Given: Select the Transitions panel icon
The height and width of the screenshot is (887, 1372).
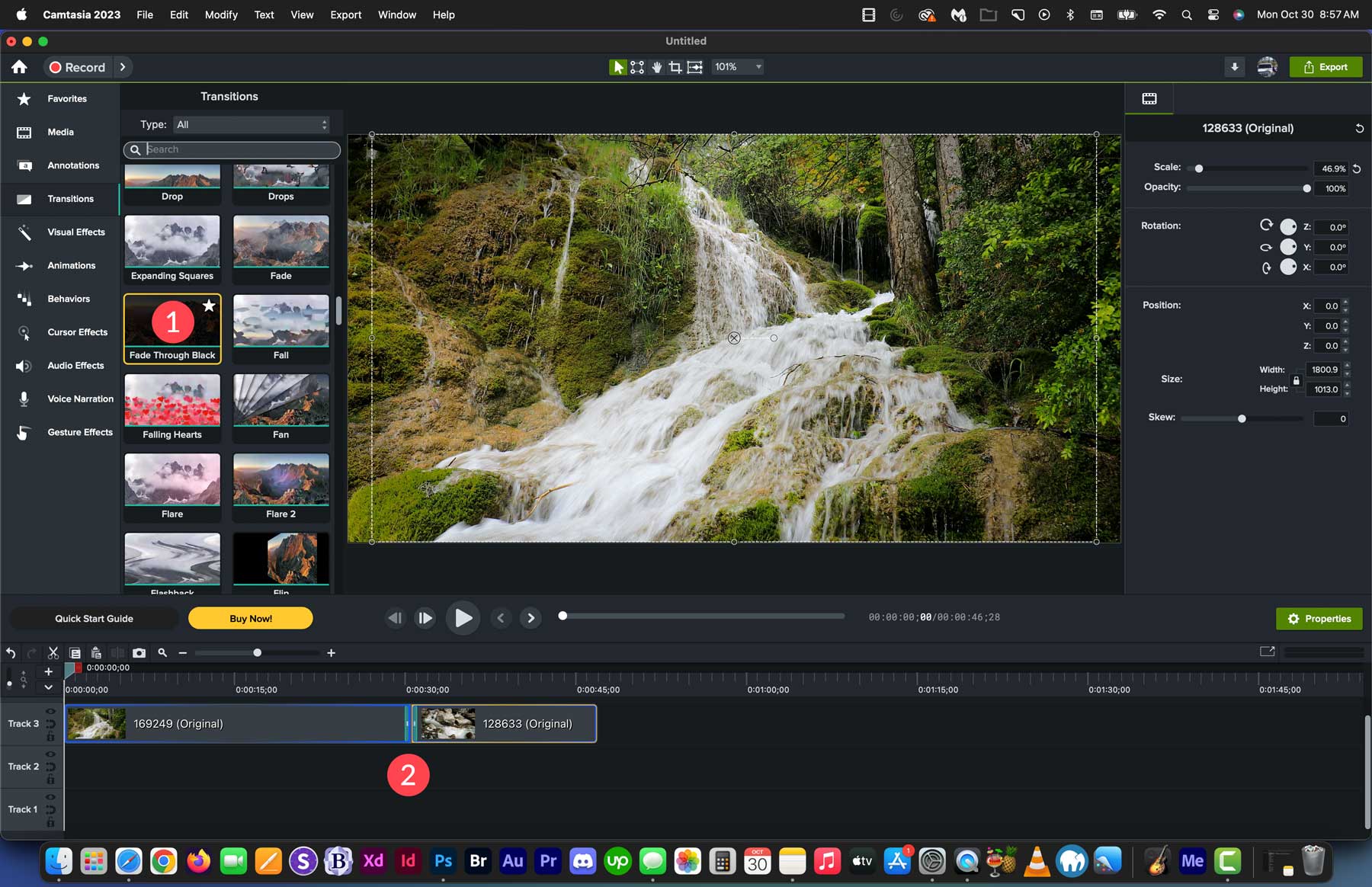Looking at the screenshot, I should point(24,199).
